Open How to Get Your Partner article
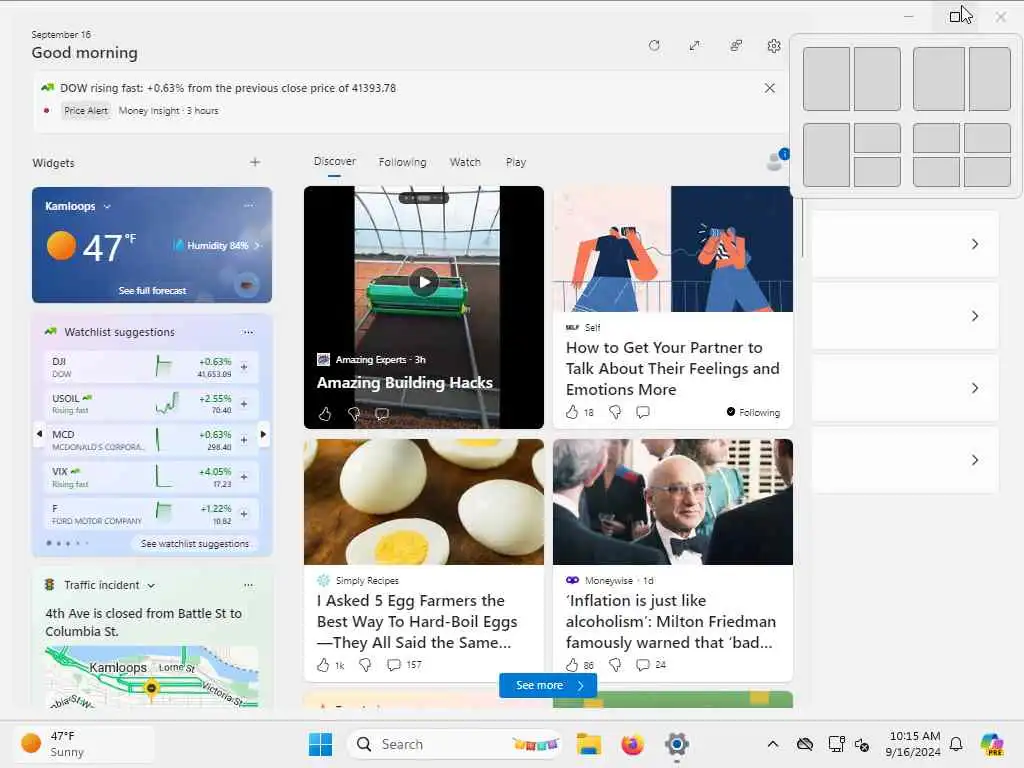The height and width of the screenshot is (768, 1024). click(672, 368)
